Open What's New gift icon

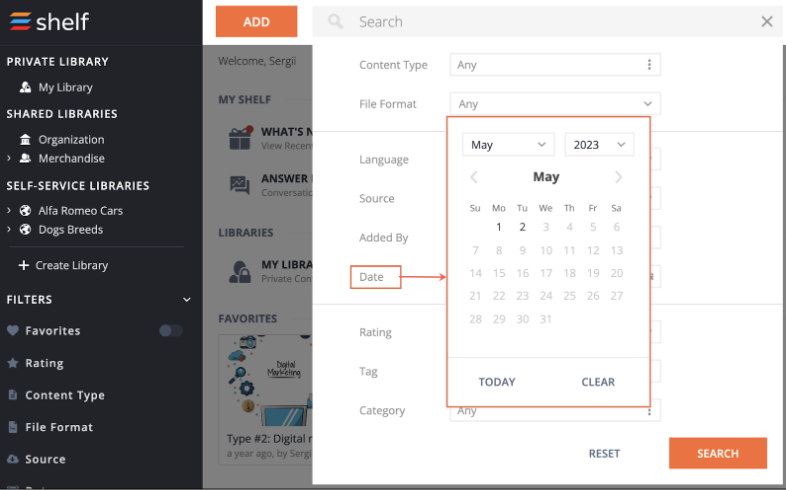pos(240,139)
